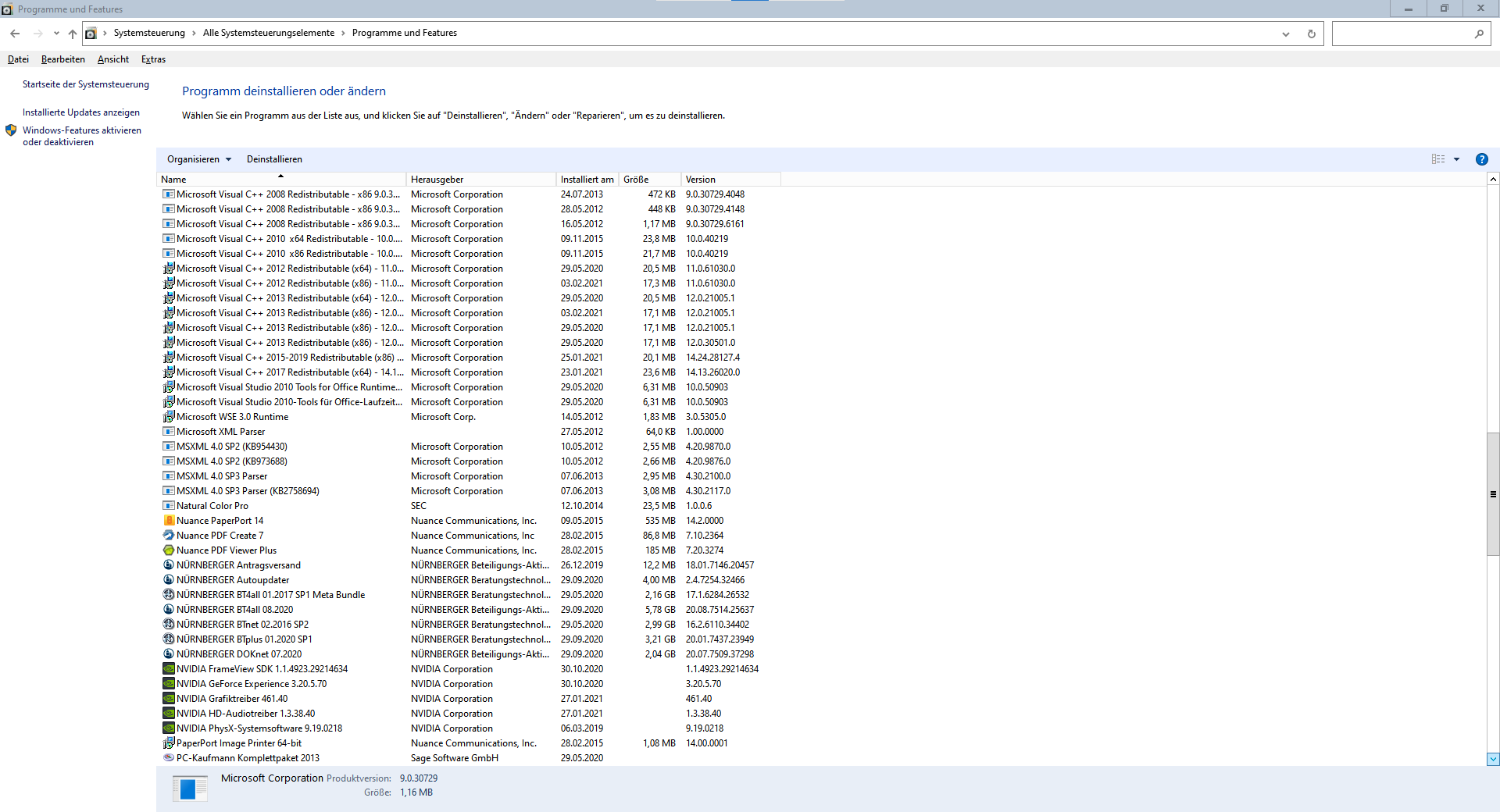
Task: Select Microsoft Visual C++ 2015-2019 Redistributable entry
Action: pyautogui.click(x=470, y=358)
